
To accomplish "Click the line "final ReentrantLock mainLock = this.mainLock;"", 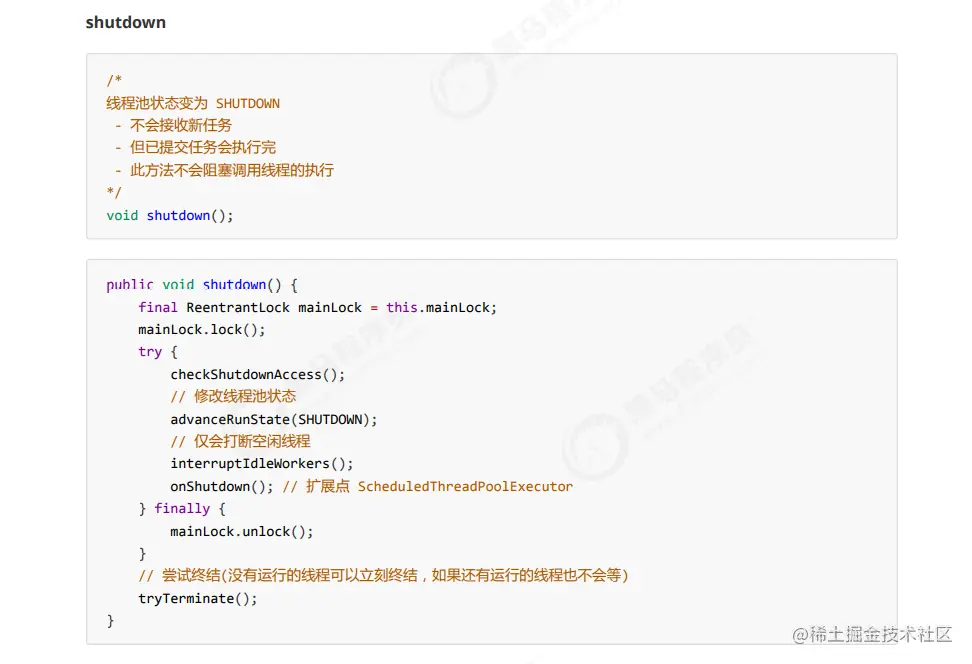I will click(317, 308).
